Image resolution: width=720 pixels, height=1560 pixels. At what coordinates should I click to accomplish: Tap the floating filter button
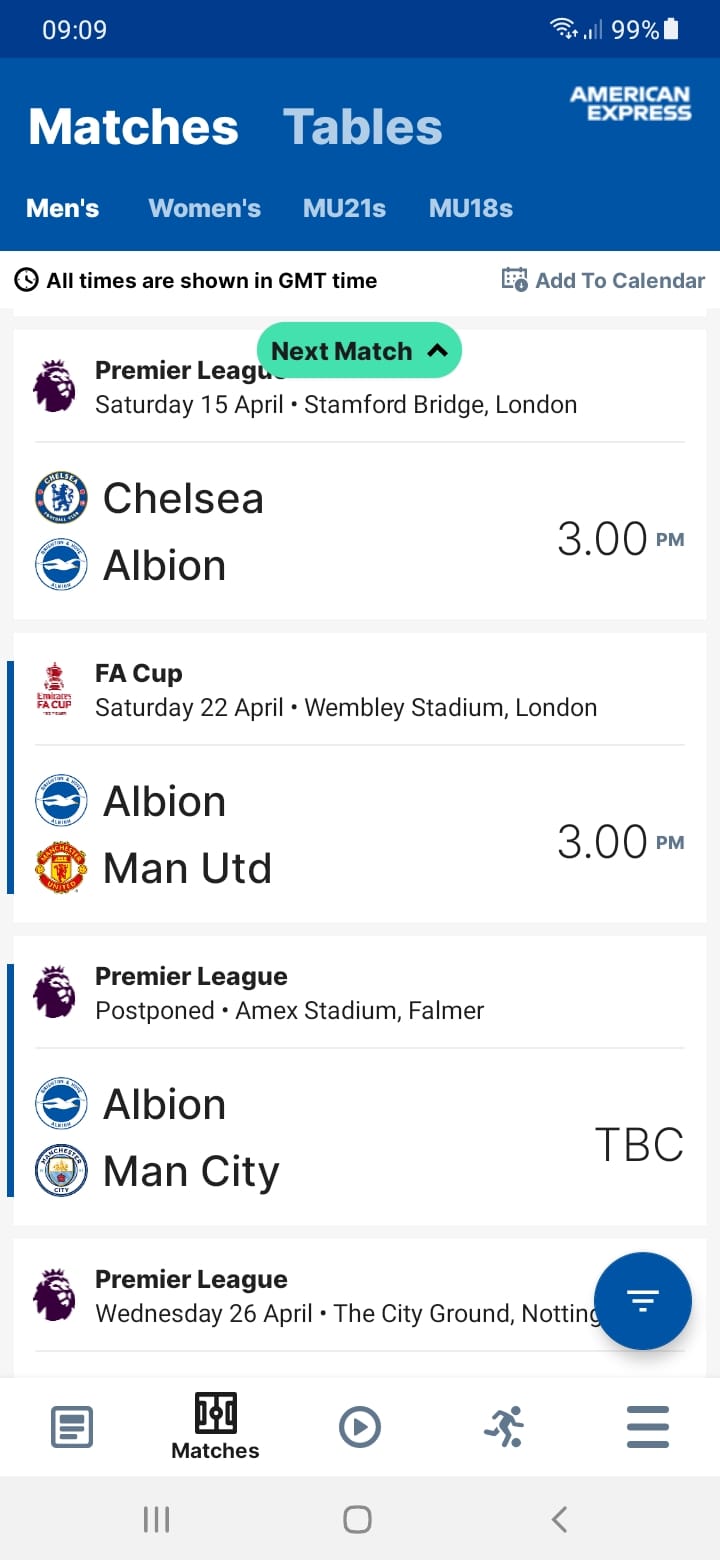[x=643, y=1301]
